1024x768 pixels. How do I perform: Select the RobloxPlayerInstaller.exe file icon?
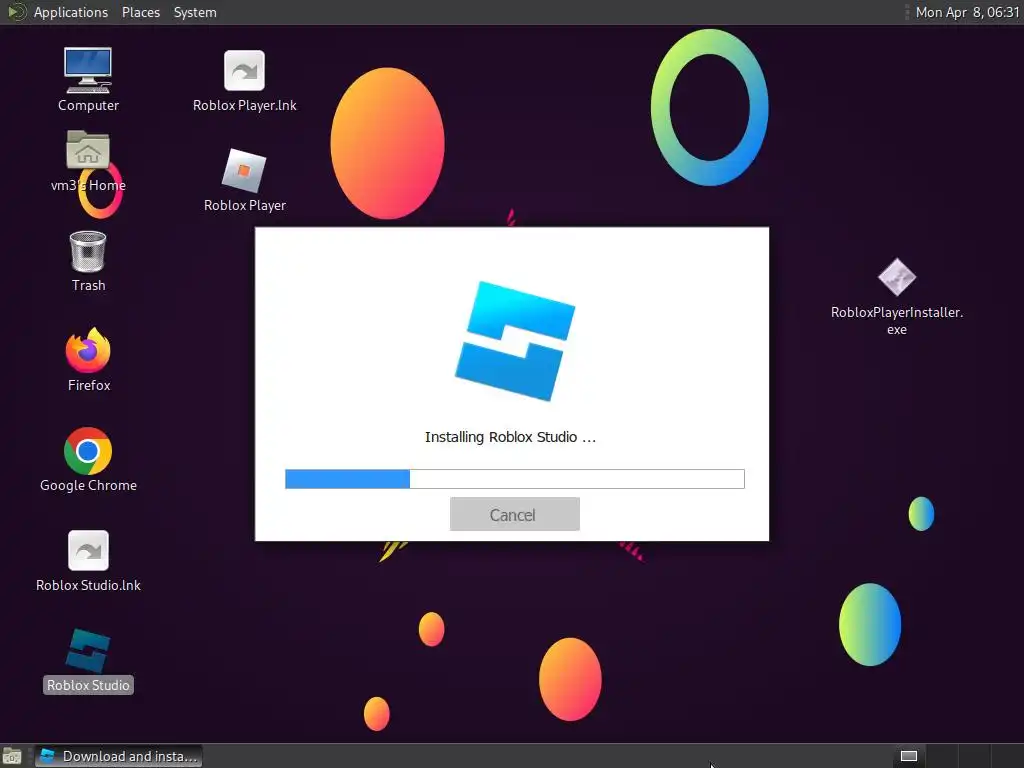(x=897, y=277)
